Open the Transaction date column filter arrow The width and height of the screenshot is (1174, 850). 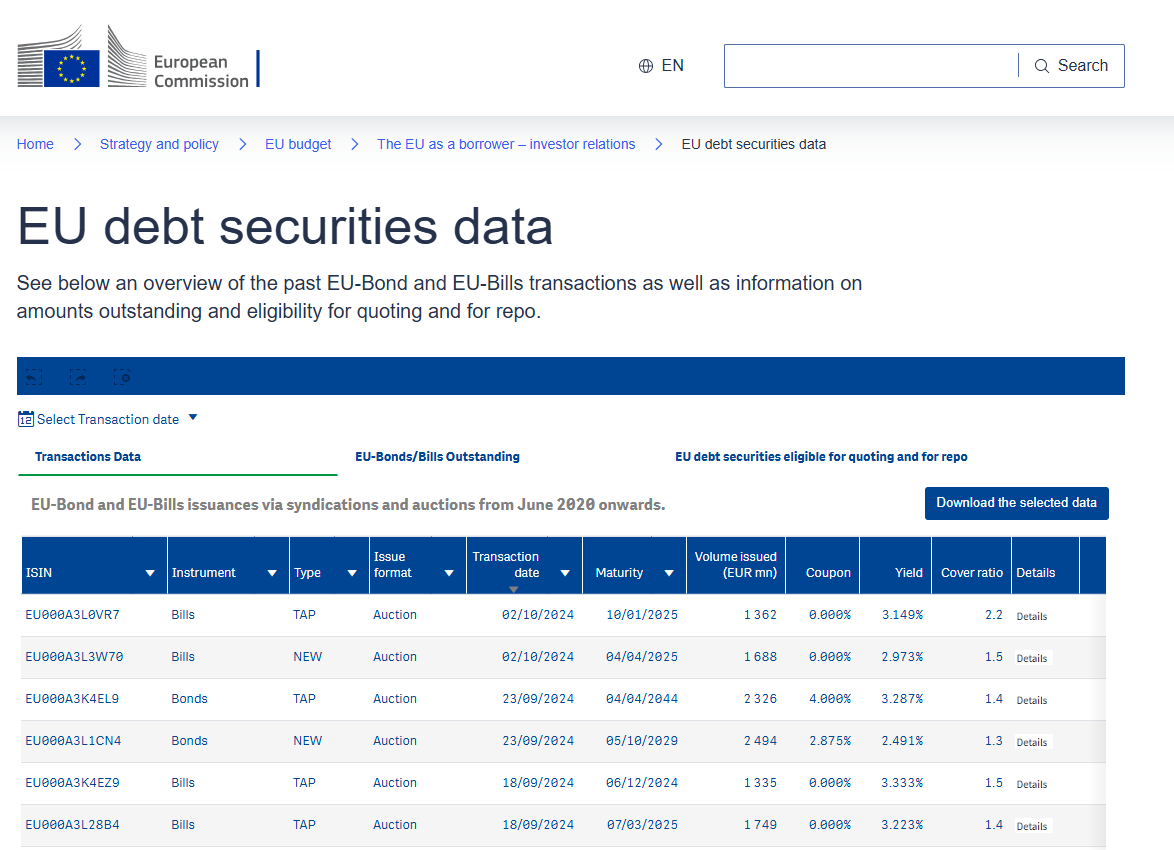point(565,573)
